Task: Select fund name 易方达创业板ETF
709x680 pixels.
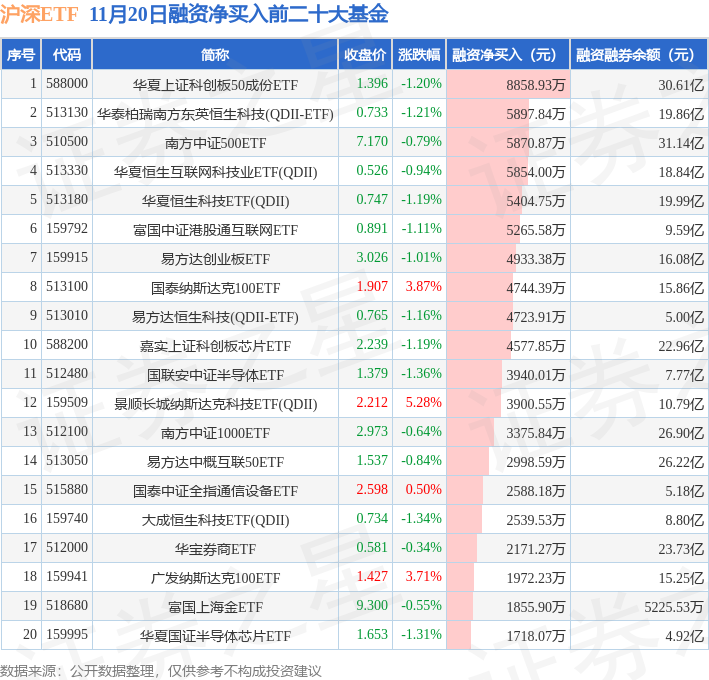Action: click(x=215, y=259)
